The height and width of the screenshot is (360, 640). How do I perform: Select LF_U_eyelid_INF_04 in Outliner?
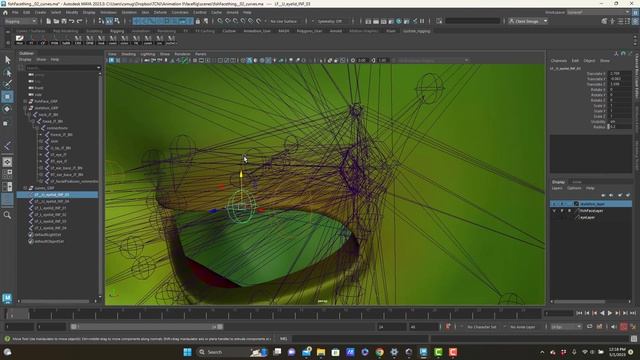(x=51, y=202)
